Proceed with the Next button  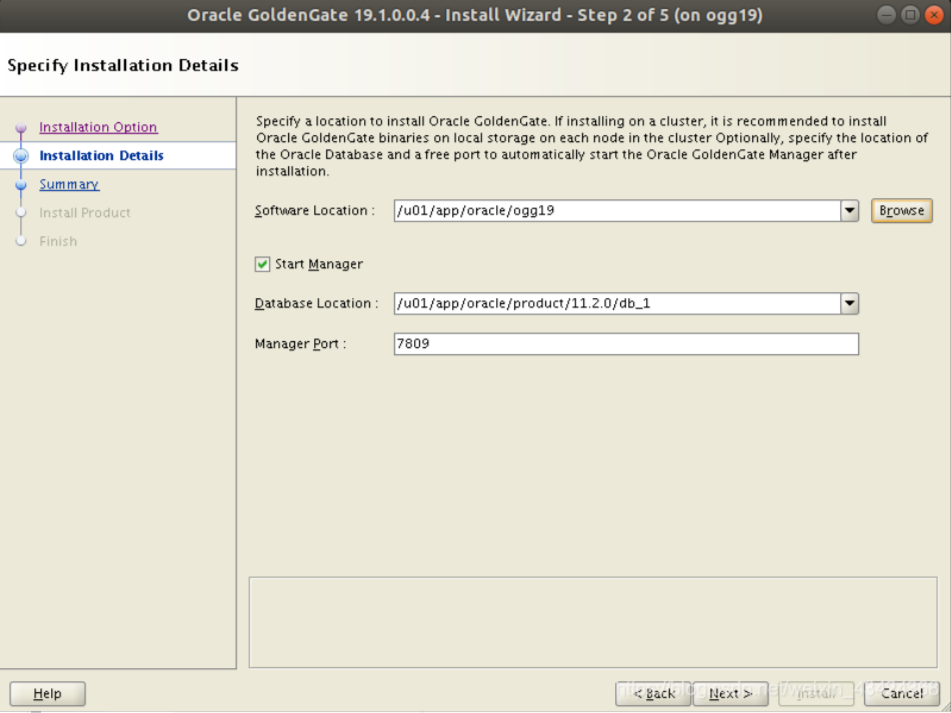click(x=731, y=694)
